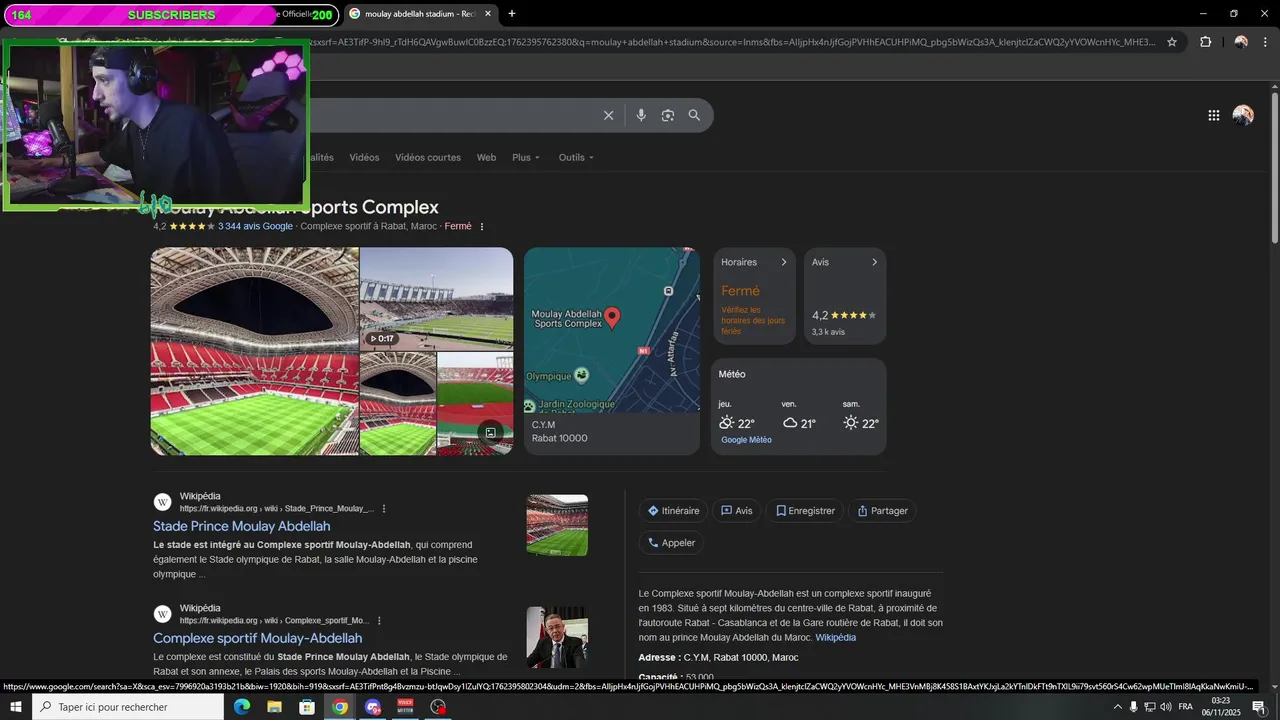Open the Google Météo link

[x=746, y=440]
